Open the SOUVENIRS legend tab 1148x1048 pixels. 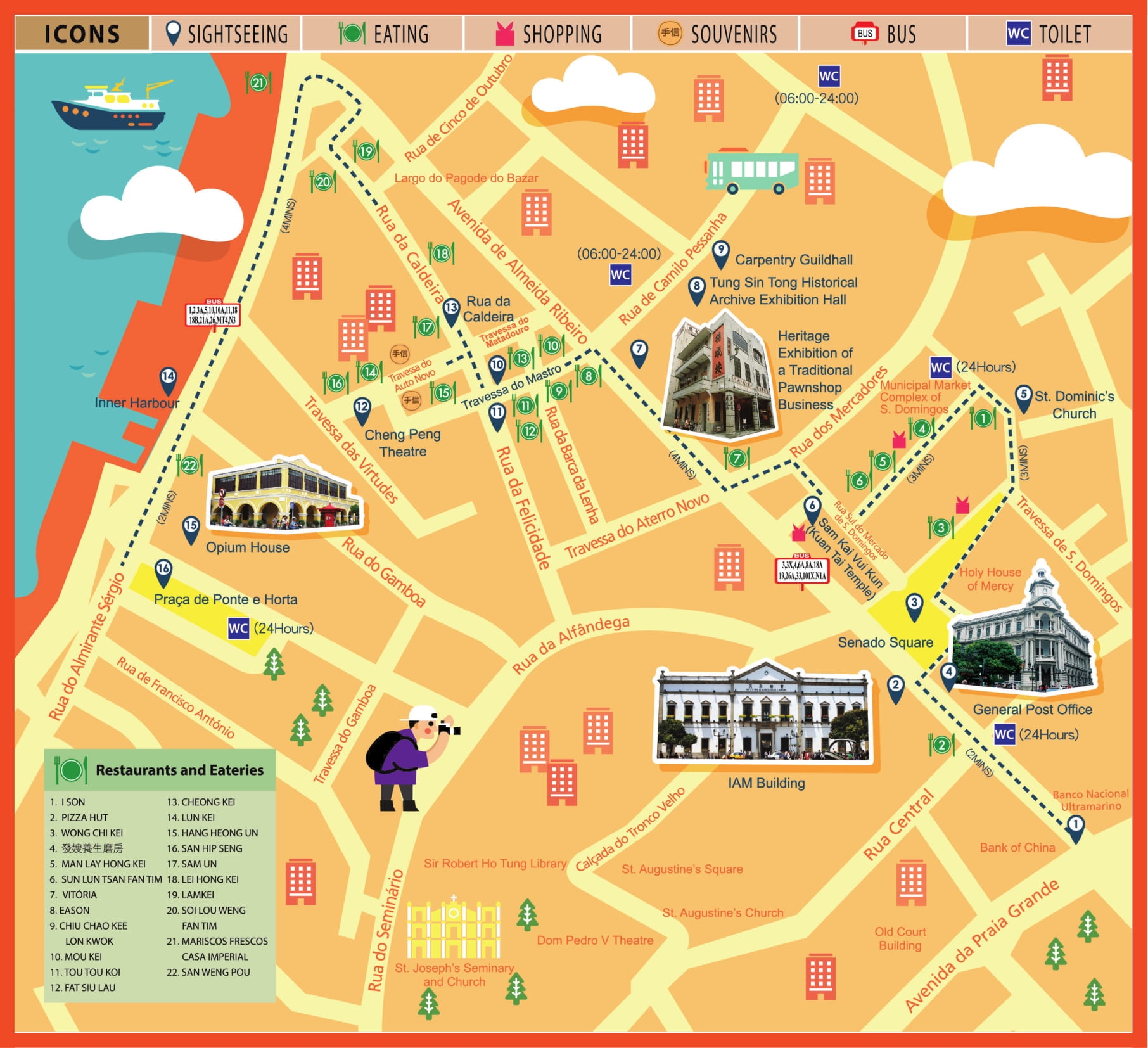(717, 34)
